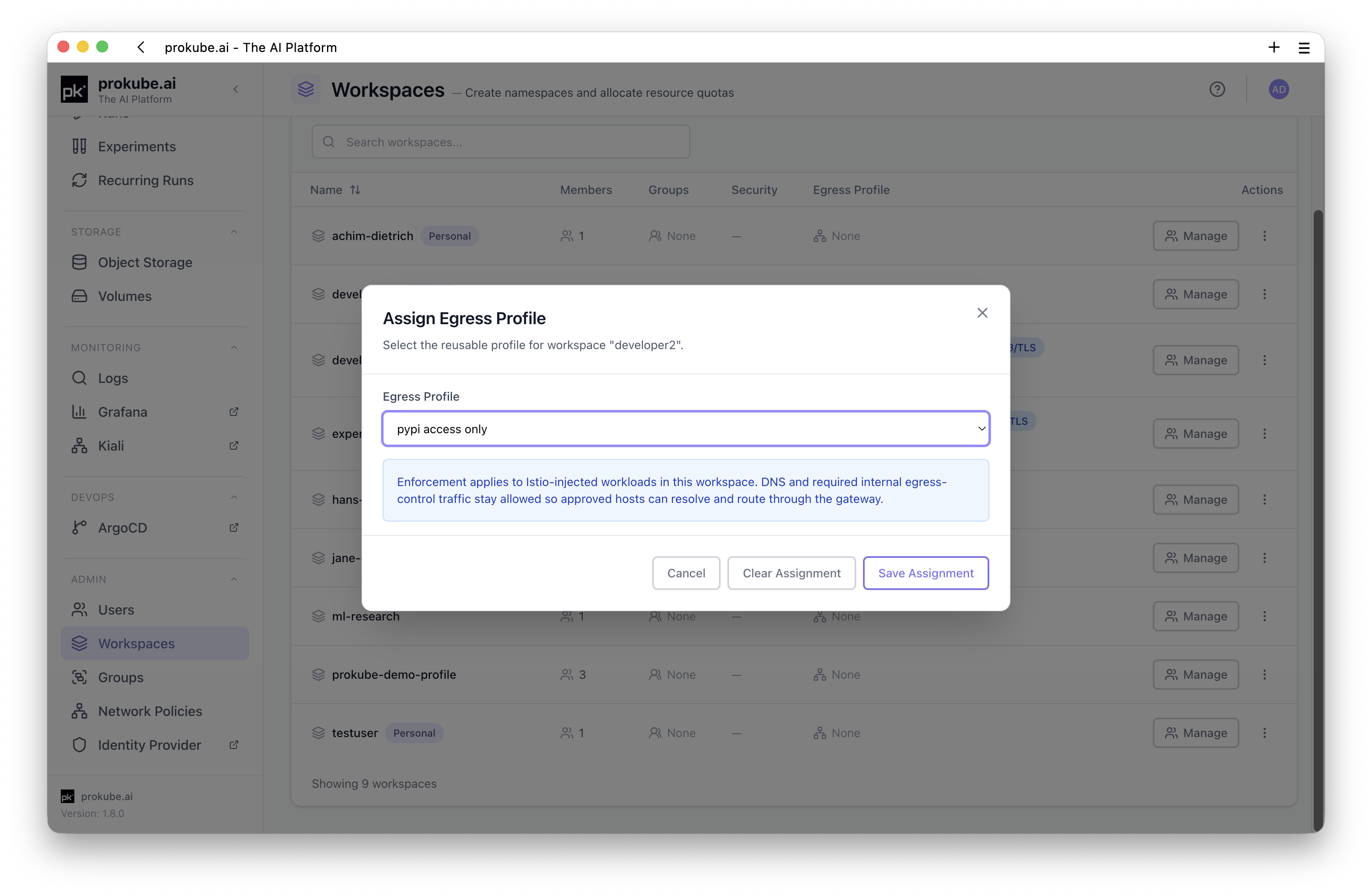Click Save Assignment button

(x=925, y=573)
